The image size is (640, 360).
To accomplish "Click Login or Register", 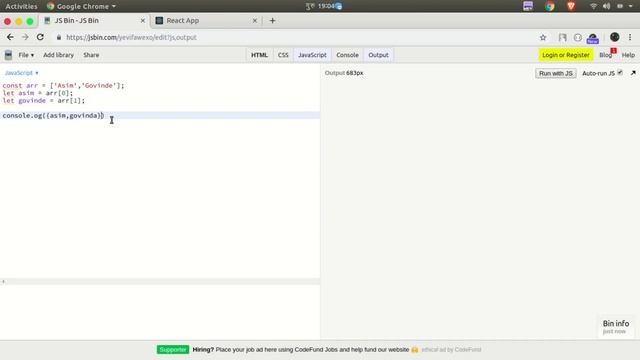I will click(x=566, y=55).
